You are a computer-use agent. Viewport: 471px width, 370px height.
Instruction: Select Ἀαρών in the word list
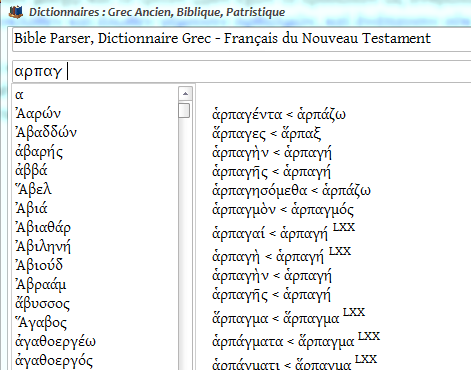coord(38,114)
